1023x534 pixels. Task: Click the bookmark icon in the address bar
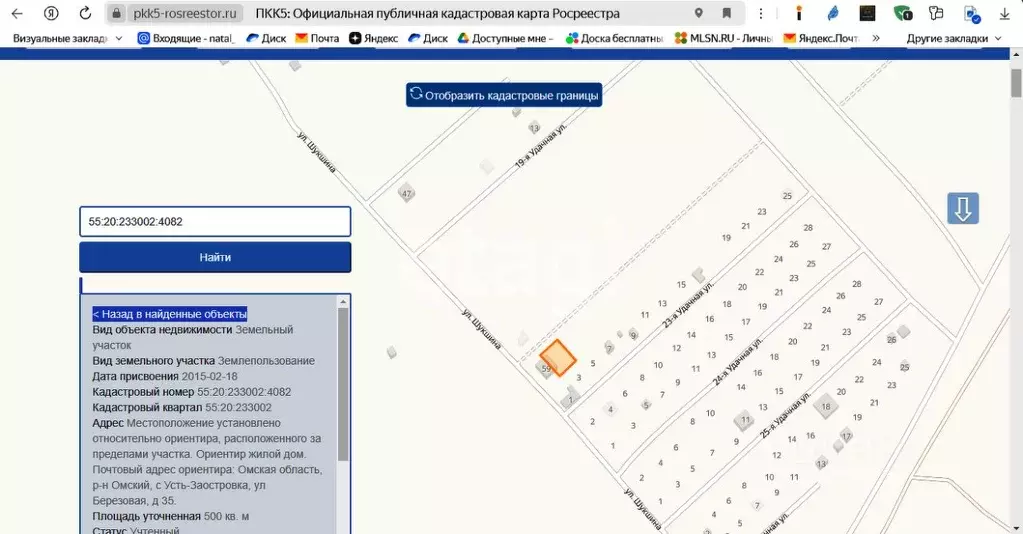[x=726, y=14]
